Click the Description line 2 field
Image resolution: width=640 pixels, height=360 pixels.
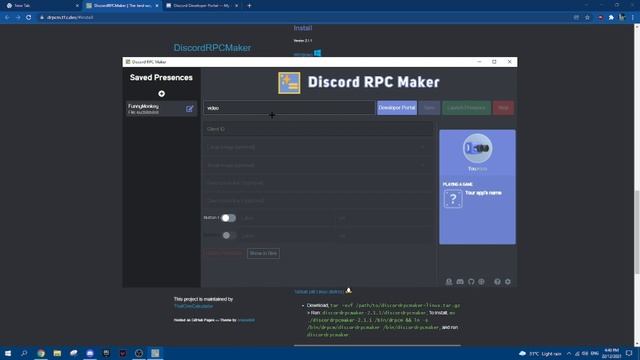(x=319, y=201)
